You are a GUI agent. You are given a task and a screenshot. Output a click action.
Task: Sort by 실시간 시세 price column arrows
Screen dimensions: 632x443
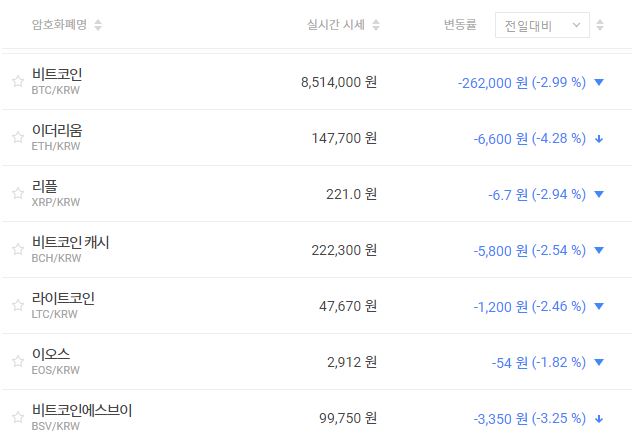[375, 25]
